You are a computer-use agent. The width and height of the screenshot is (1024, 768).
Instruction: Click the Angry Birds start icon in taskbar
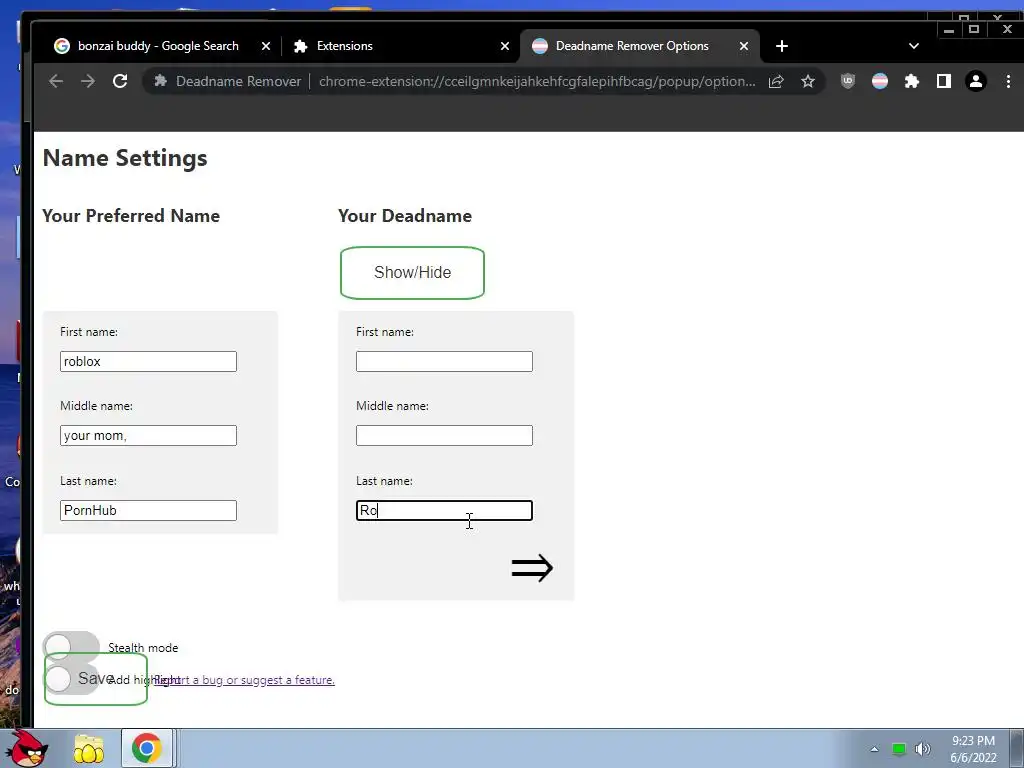click(x=27, y=748)
